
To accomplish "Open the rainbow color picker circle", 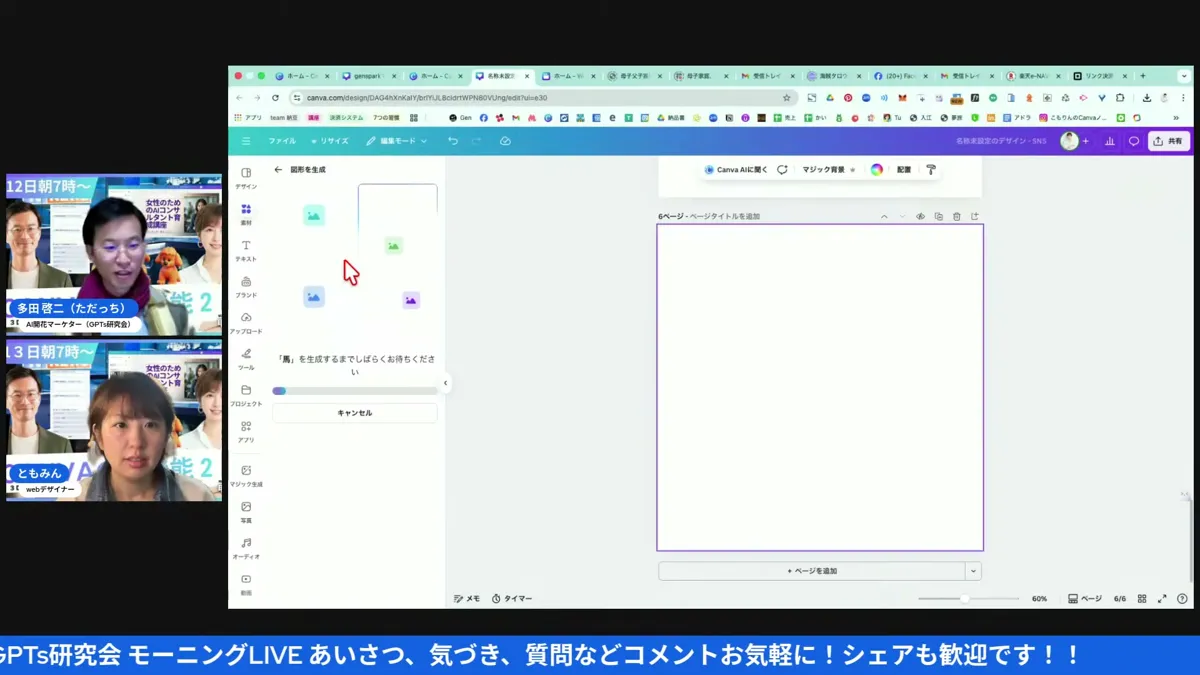I will pyautogui.click(x=877, y=170).
